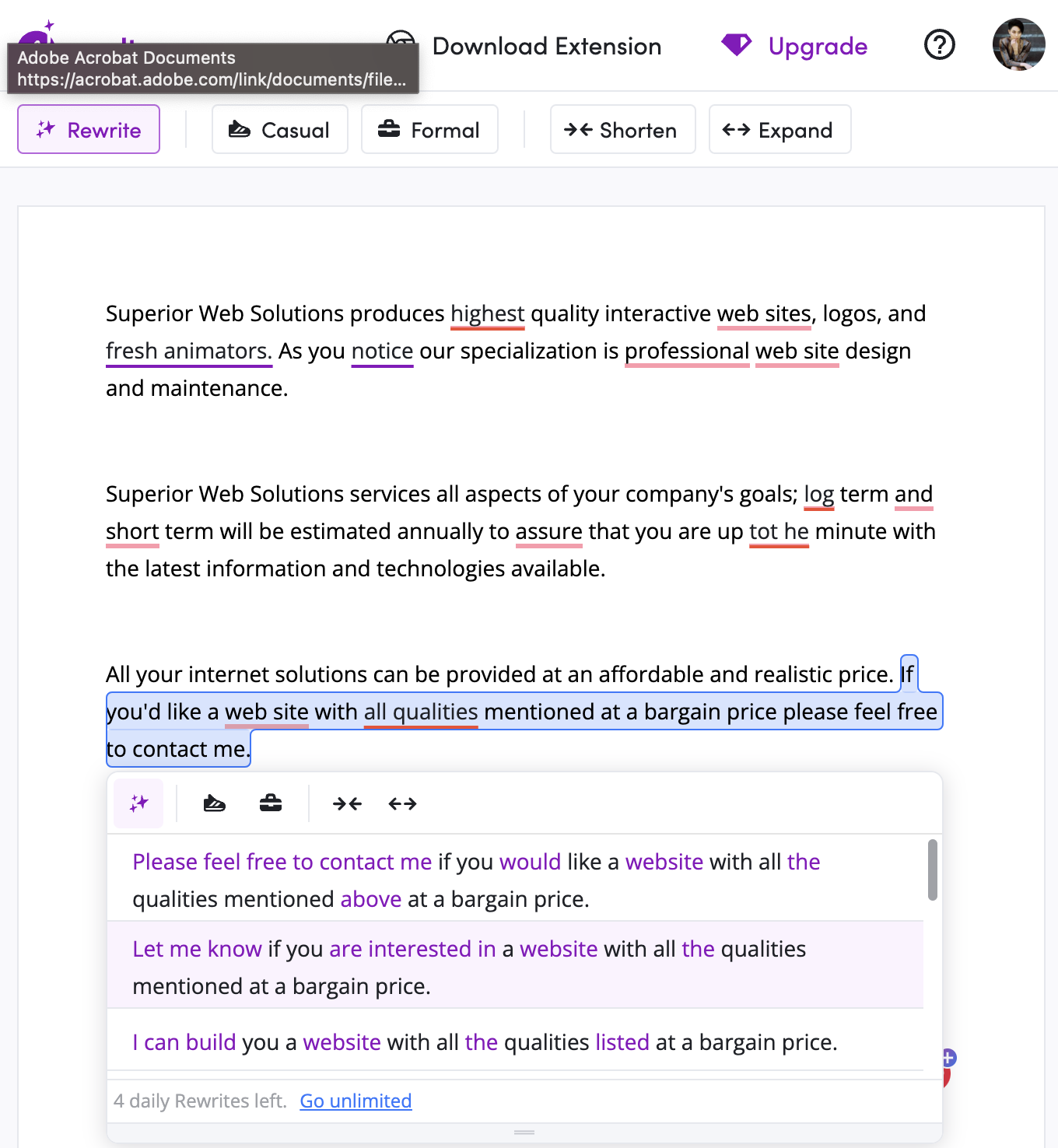Click the underlined word 'log'
The height and width of the screenshot is (1148, 1058).
click(818, 494)
